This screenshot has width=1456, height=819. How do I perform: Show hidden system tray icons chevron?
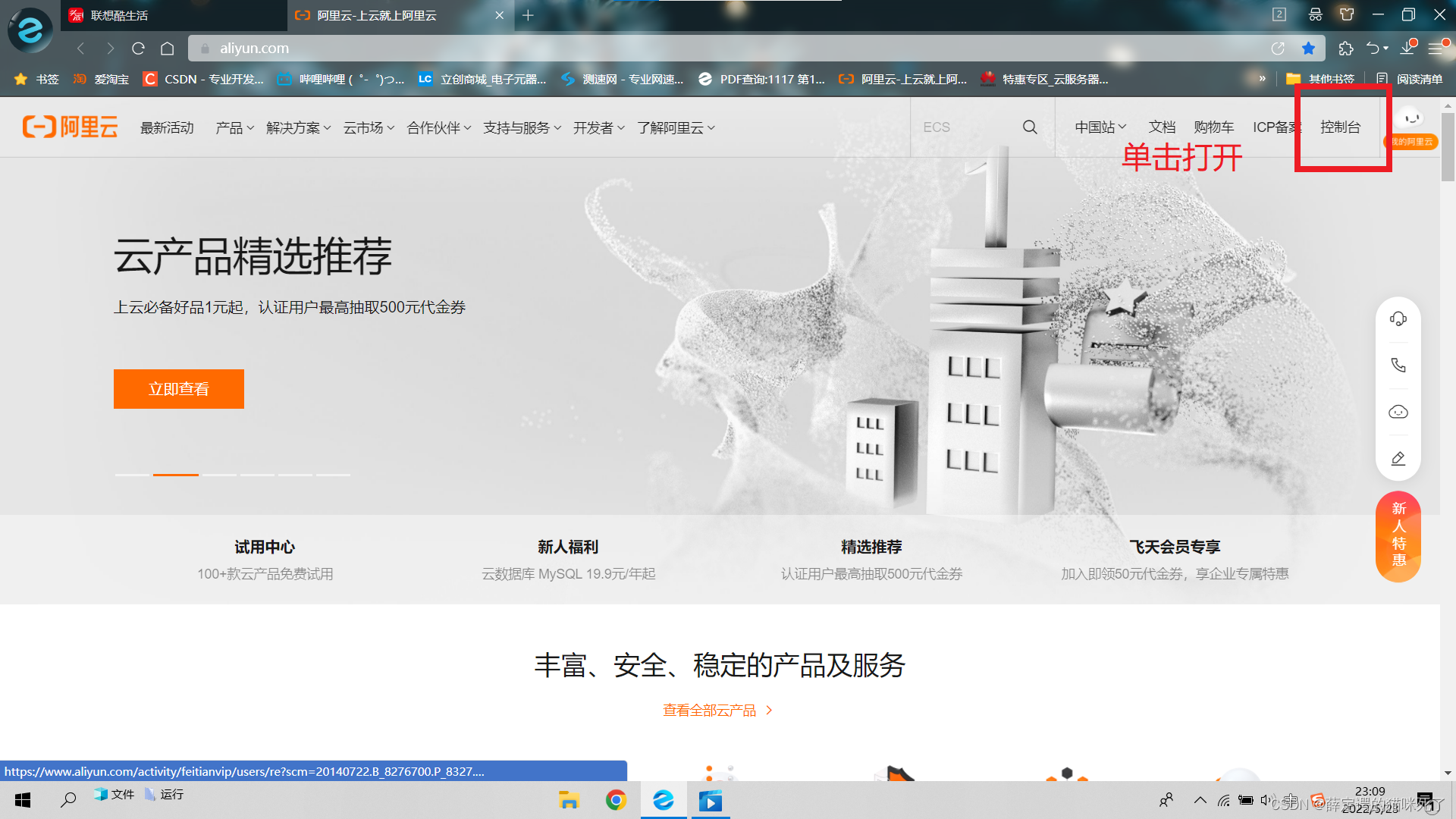click(1200, 800)
